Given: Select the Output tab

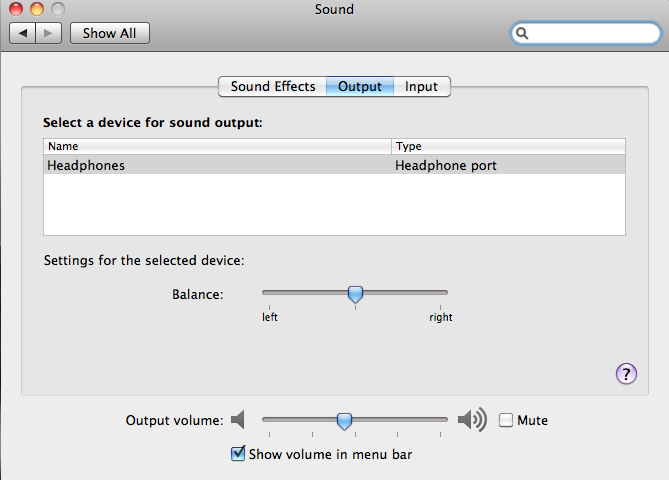Looking at the screenshot, I should pyautogui.click(x=360, y=87).
